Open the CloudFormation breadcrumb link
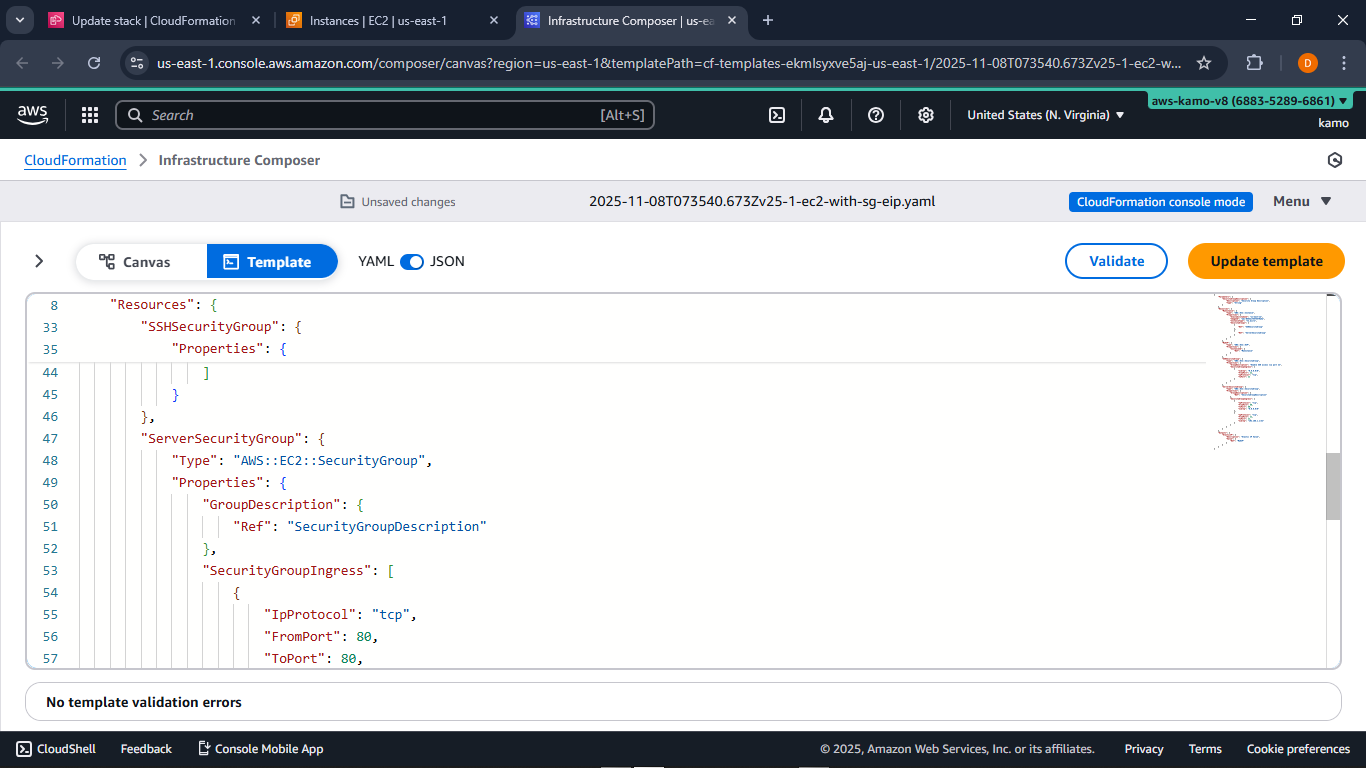This screenshot has width=1366, height=768. click(75, 160)
